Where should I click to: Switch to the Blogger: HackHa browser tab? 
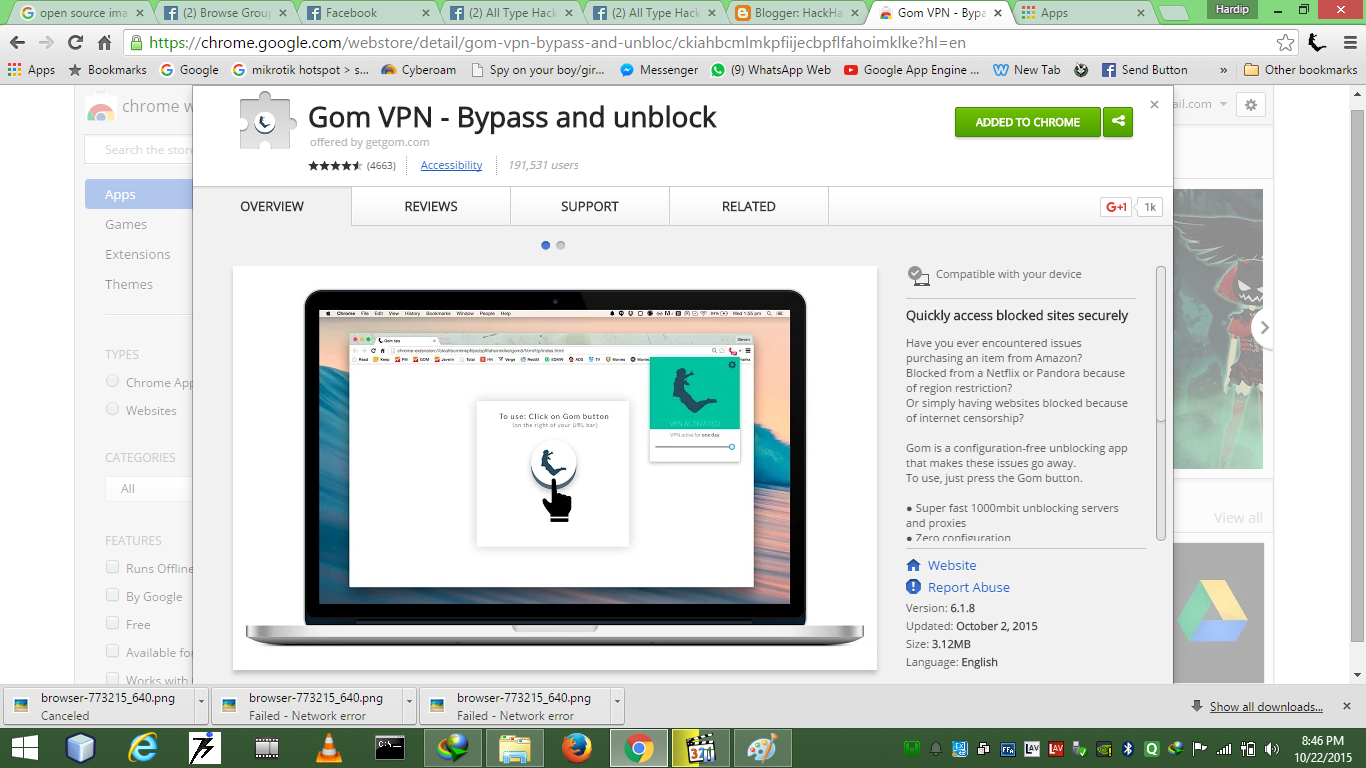tap(798, 13)
